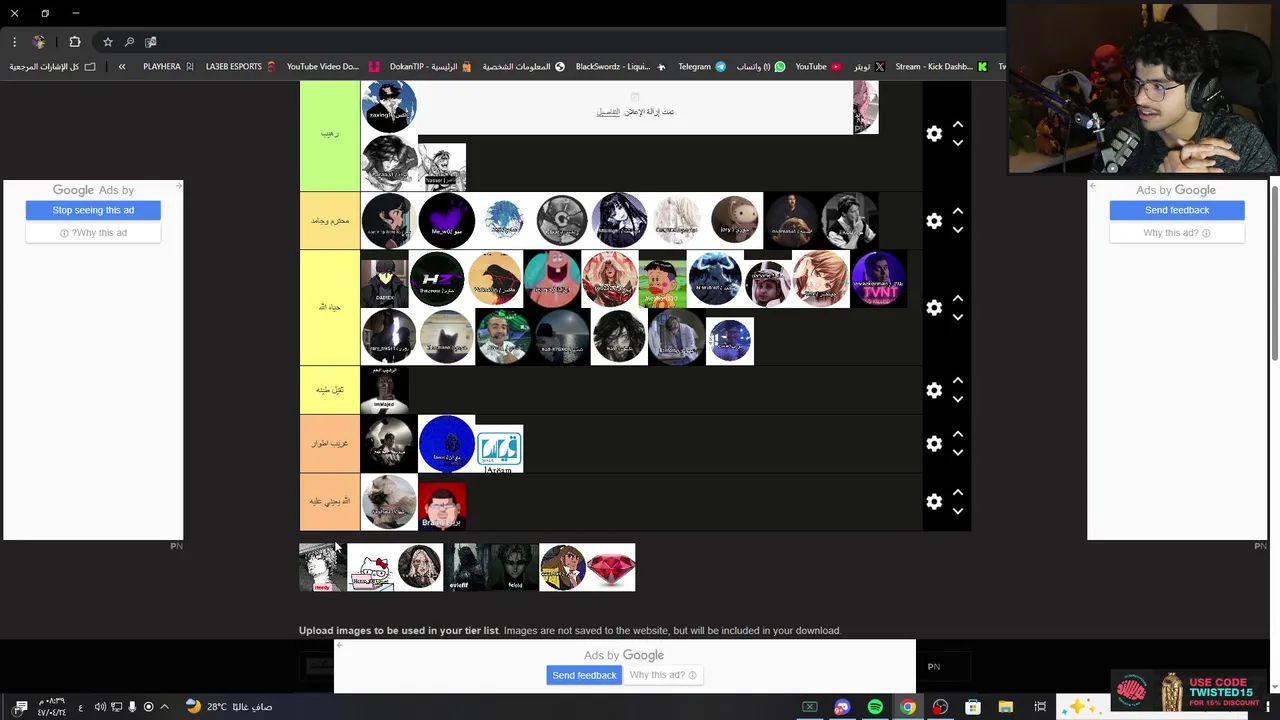
Task: Open the taskbar weather widget
Action: [x=228, y=707]
